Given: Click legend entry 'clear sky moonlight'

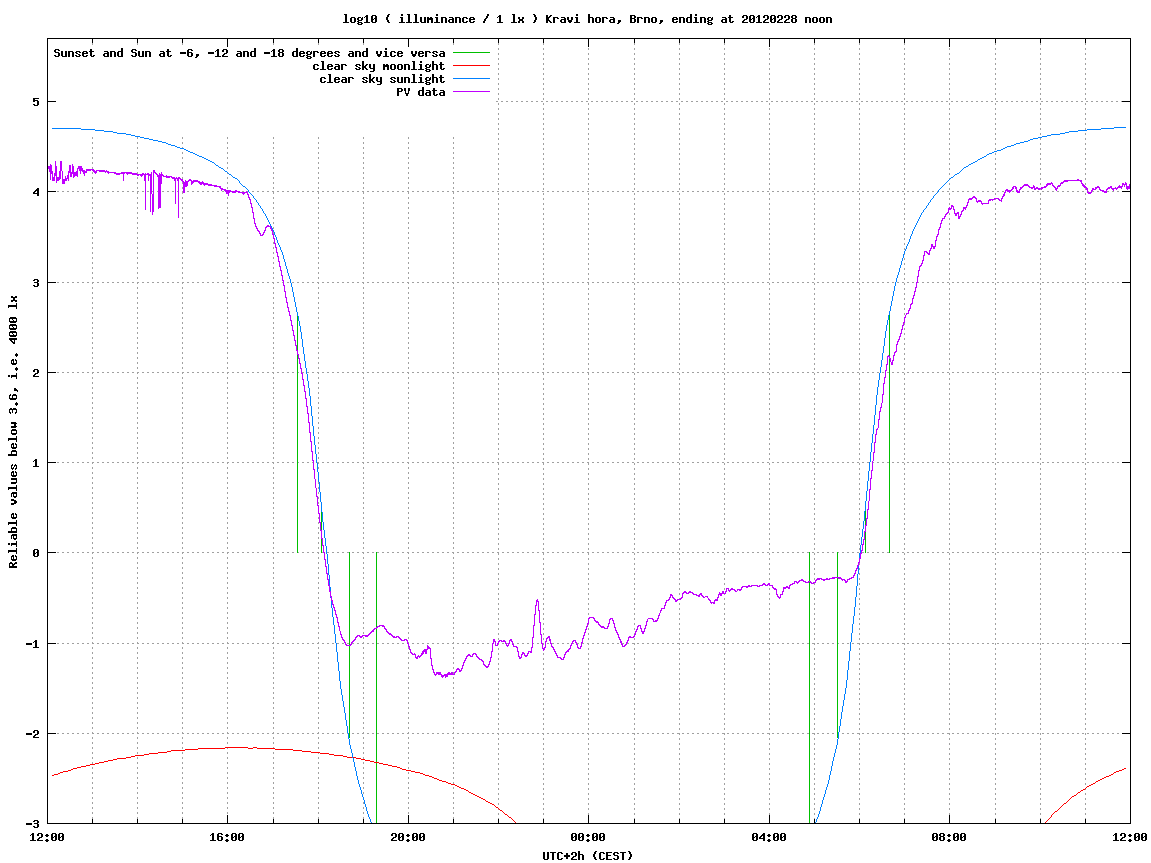Looking at the screenshot, I should [x=379, y=66].
